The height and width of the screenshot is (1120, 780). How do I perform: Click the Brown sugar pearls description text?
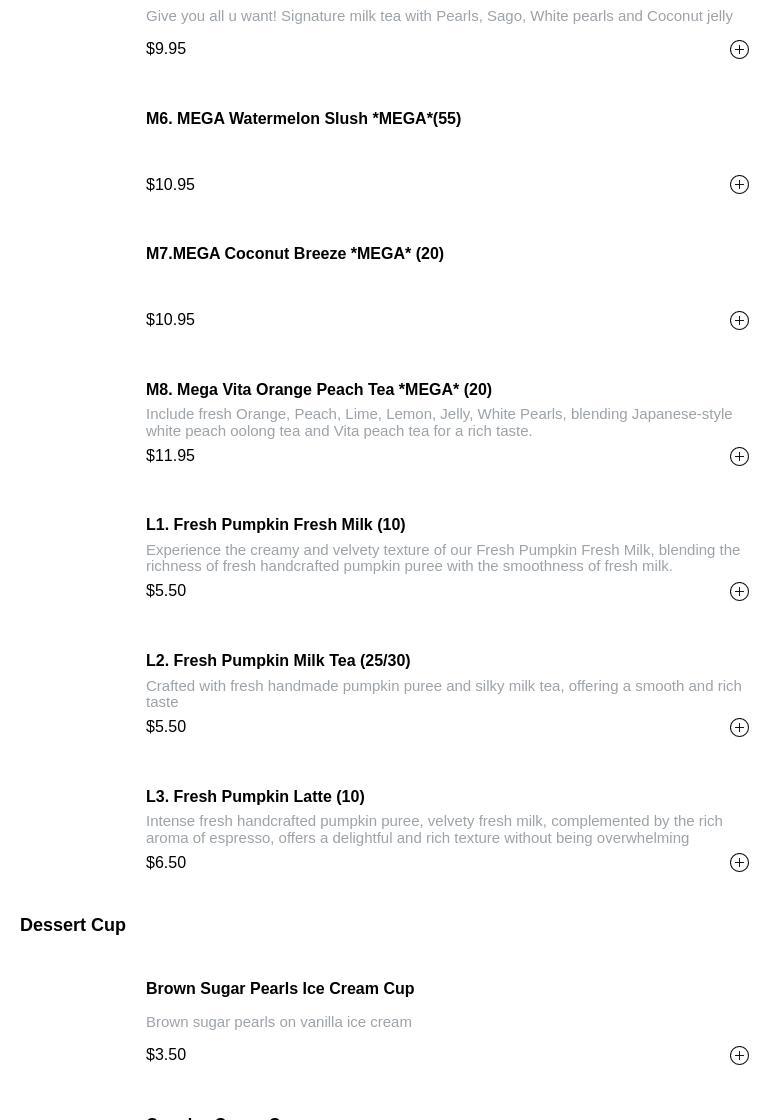[x=279, y=1022]
